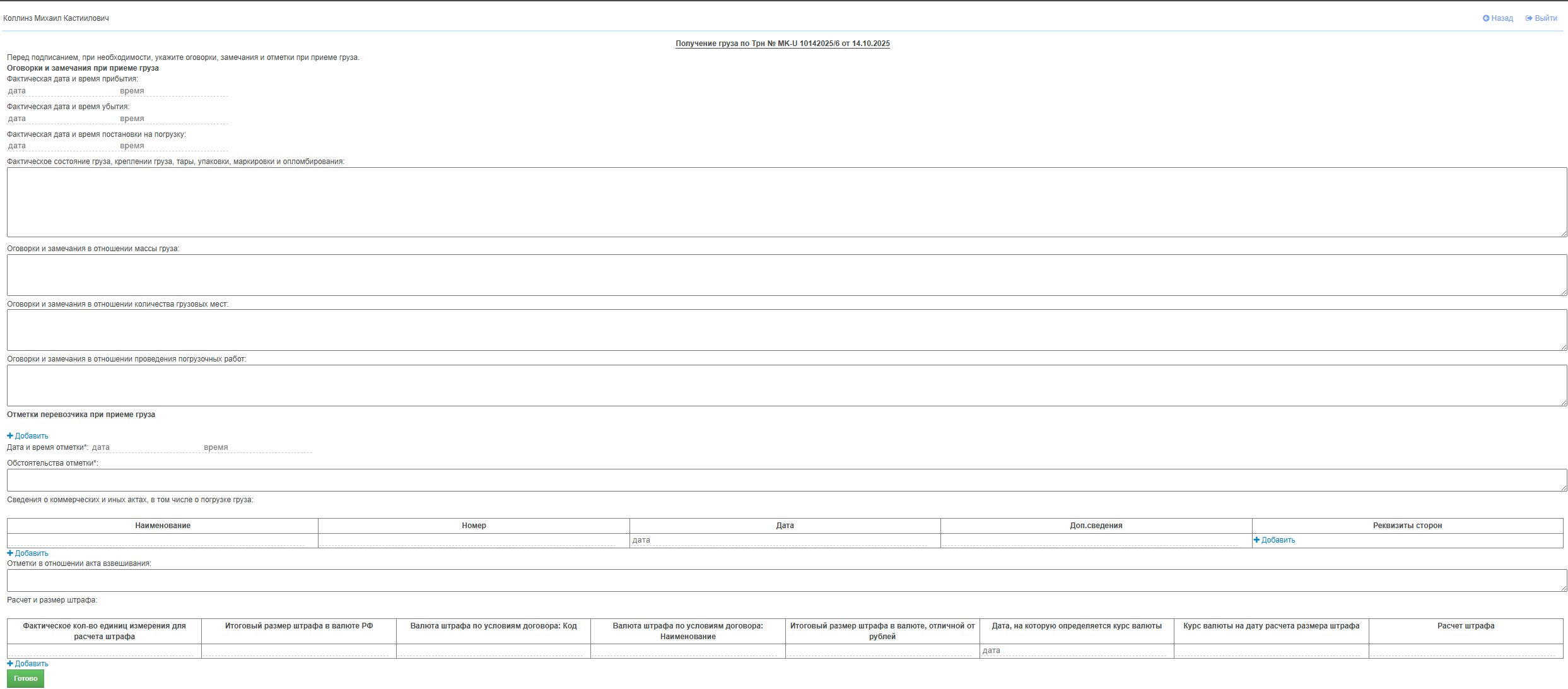Click the Назад link text
The image size is (1568, 689).
coord(1502,18)
